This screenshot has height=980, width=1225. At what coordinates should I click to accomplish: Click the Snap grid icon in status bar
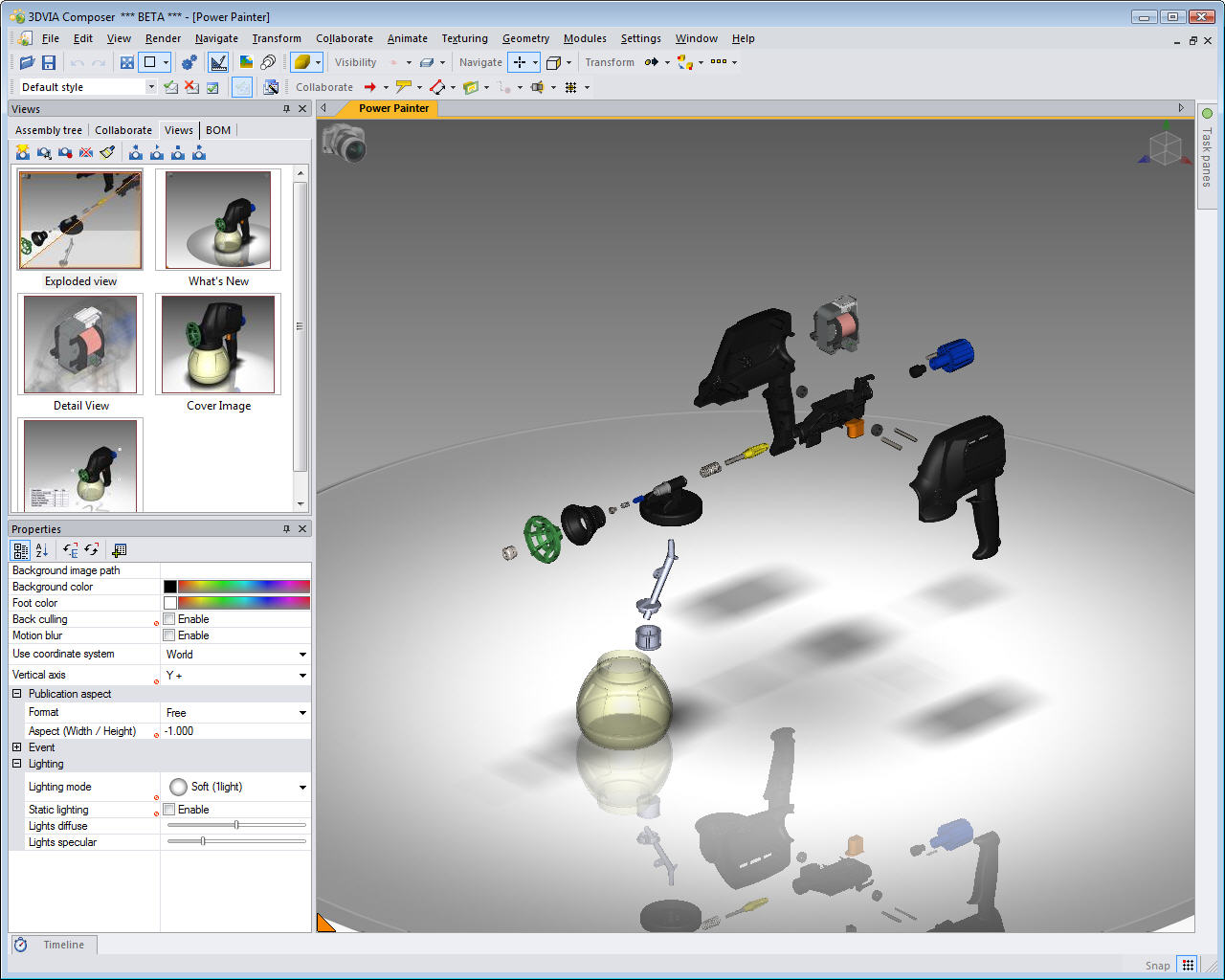(x=1188, y=965)
